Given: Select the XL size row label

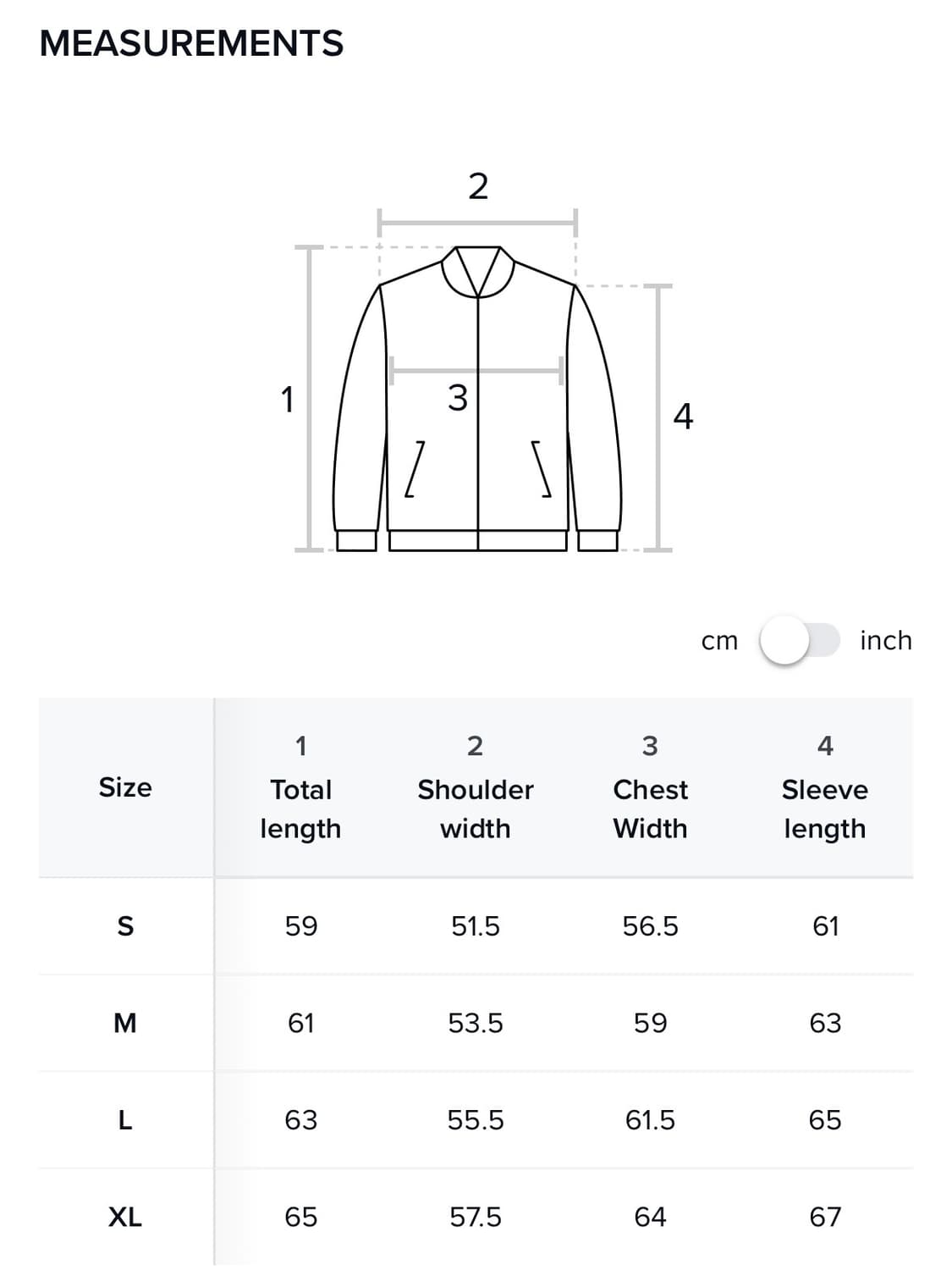Looking at the screenshot, I should coord(125,1218).
